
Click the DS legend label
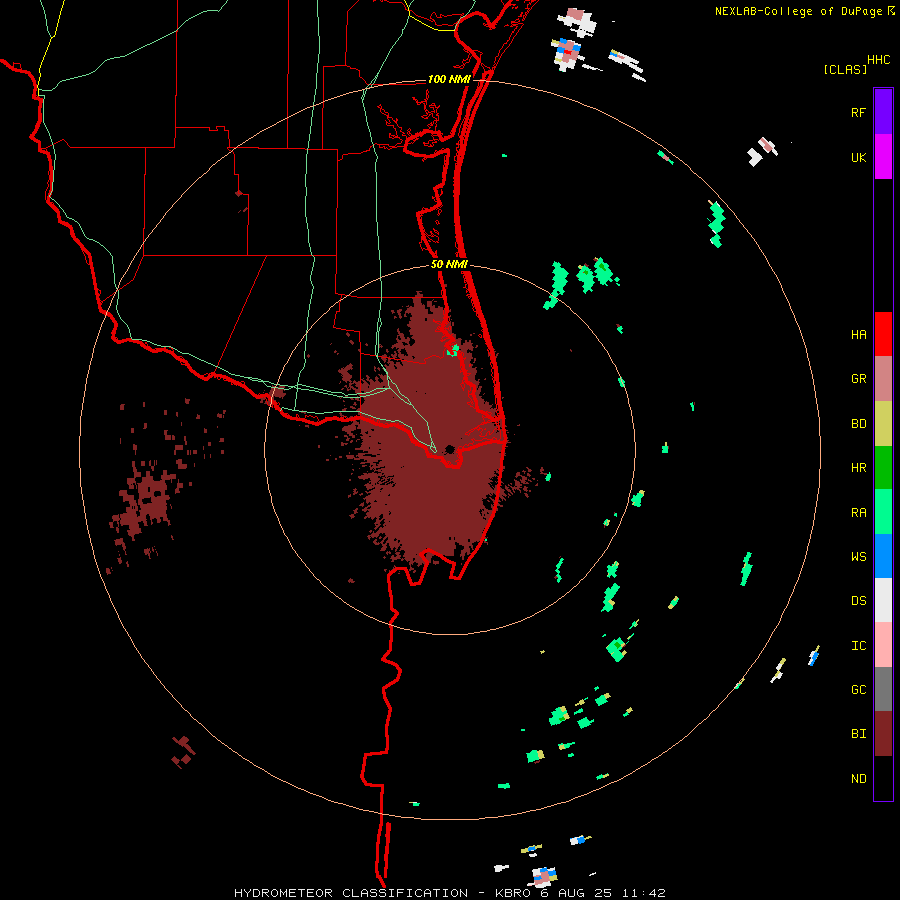click(858, 600)
